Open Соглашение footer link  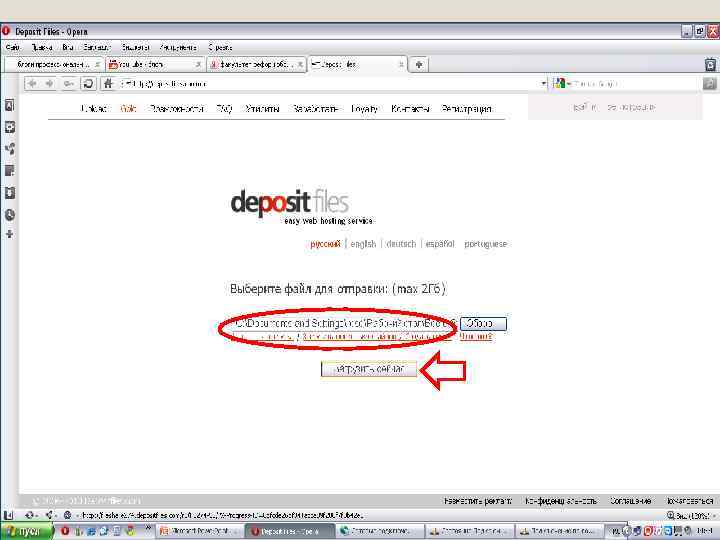(x=630, y=501)
